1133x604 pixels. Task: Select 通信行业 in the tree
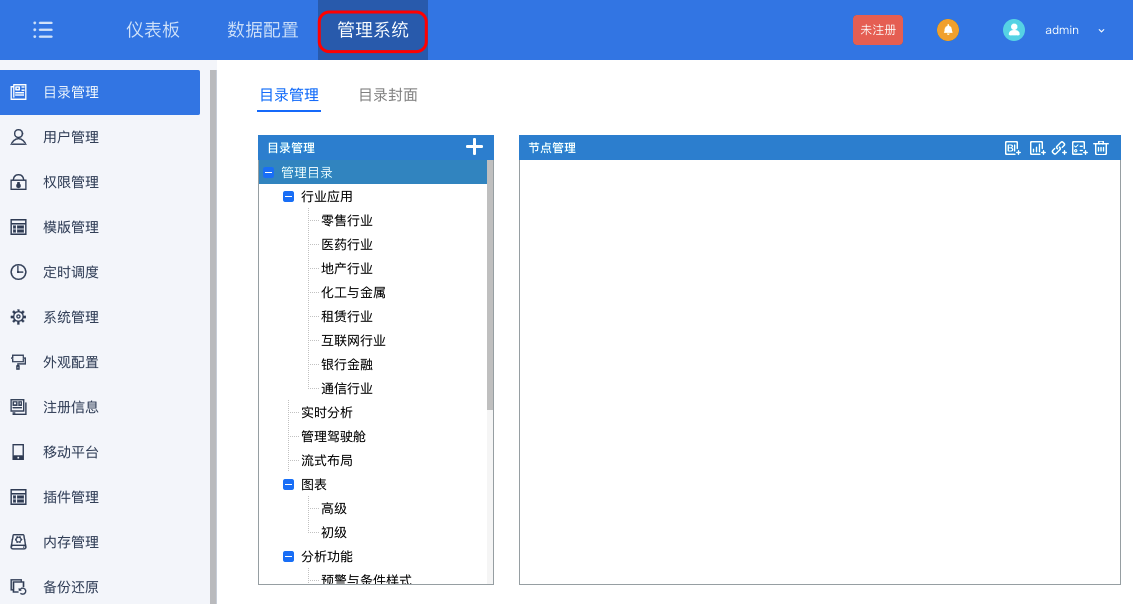click(347, 389)
